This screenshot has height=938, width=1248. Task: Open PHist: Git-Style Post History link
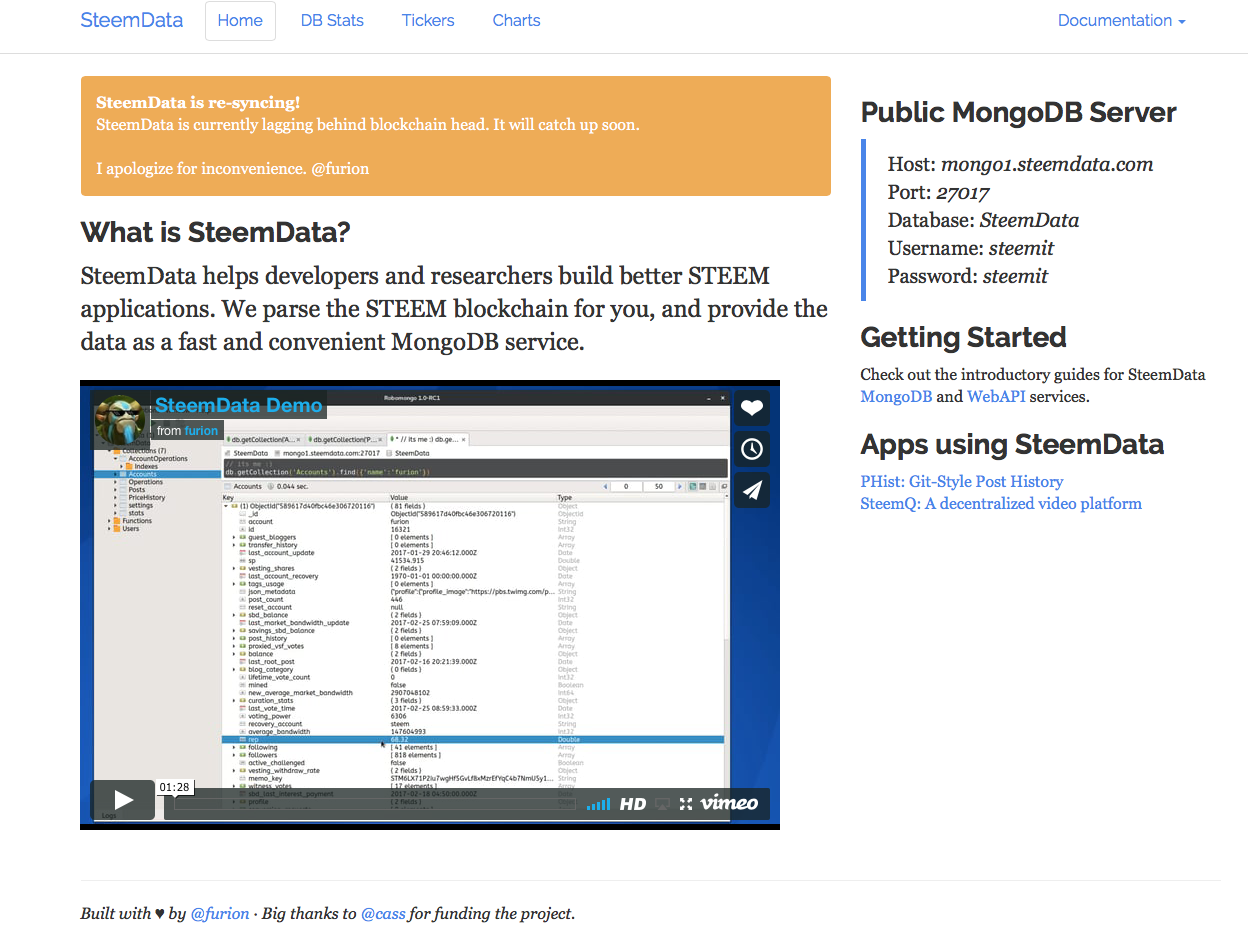tap(962, 481)
